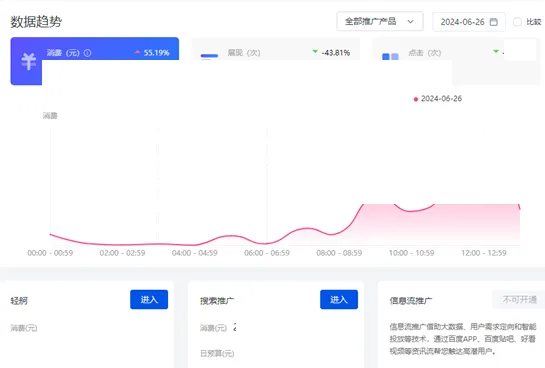Click the 00:00 - 00:59 axis label
Screen dimensions: 545x368
50,253
